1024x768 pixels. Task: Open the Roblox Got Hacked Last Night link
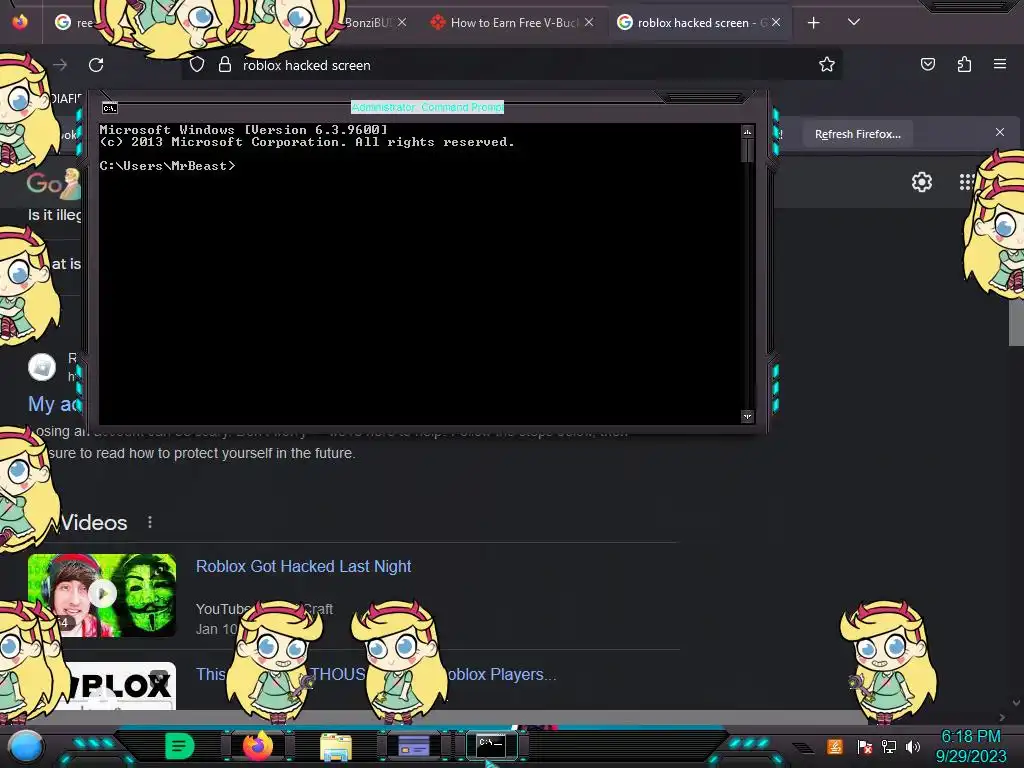(303, 566)
